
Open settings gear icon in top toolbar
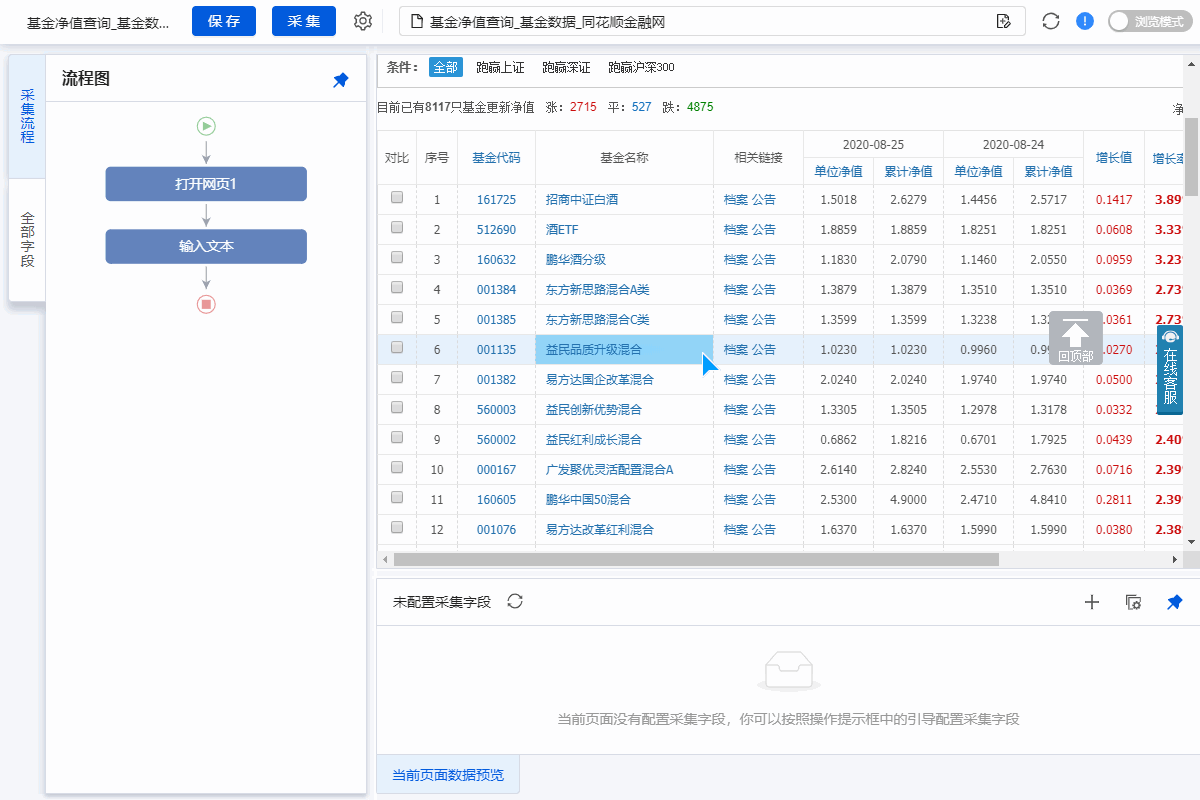click(363, 21)
